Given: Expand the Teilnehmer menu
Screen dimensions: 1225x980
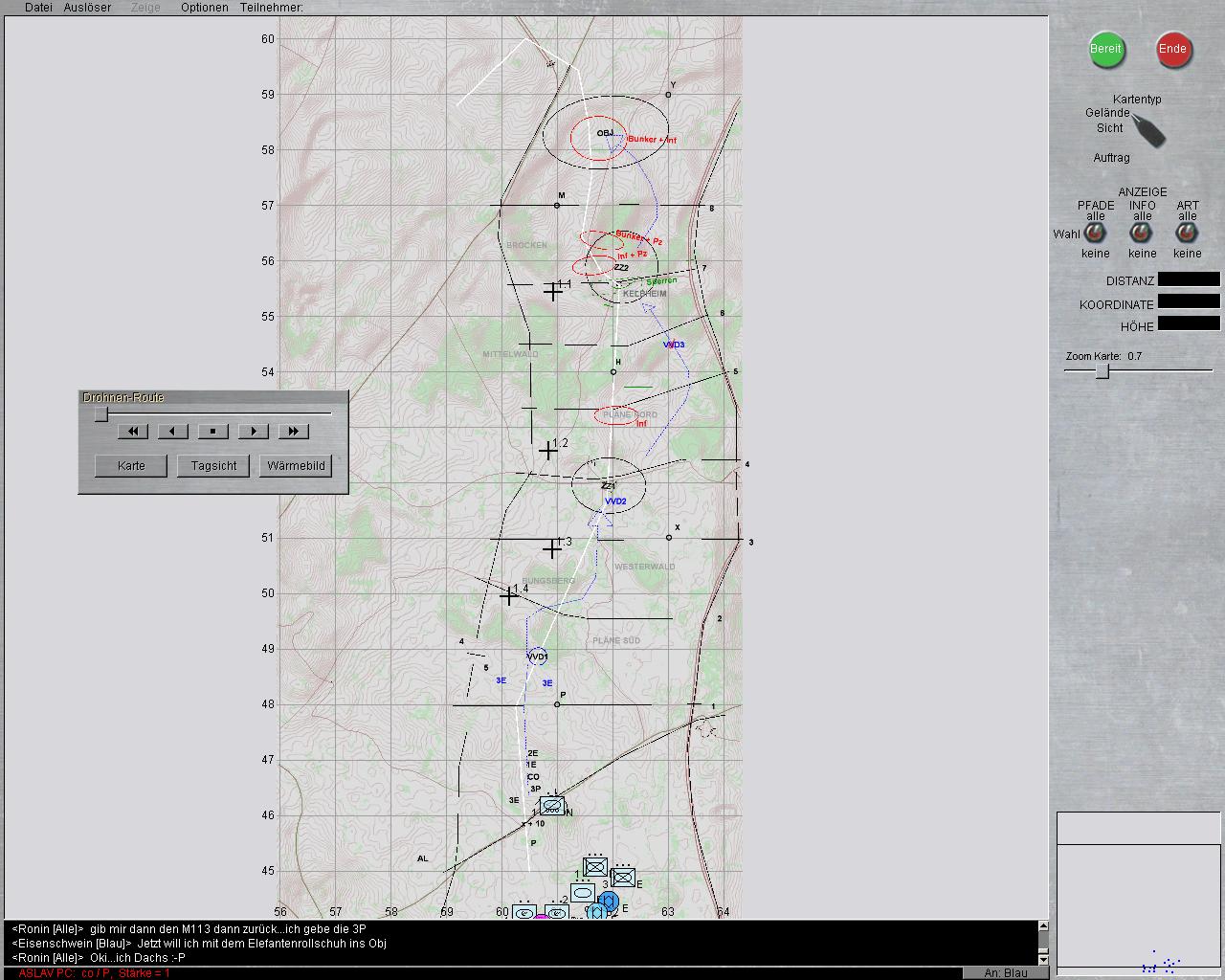Looking at the screenshot, I should (x=272, y=8).
